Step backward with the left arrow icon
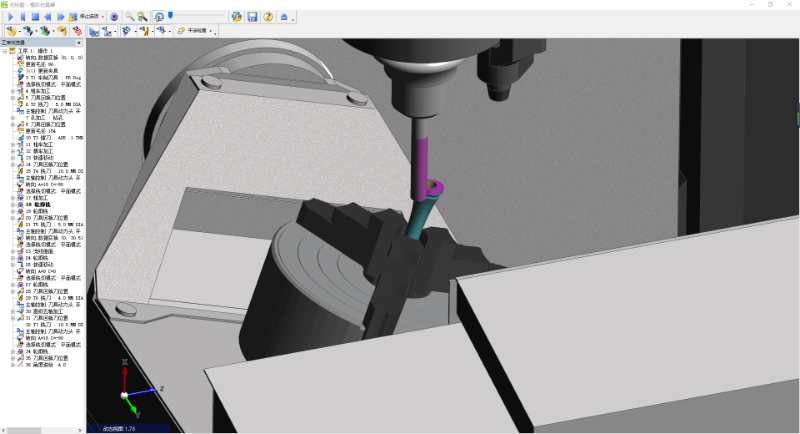Image resolution: width=800 pixels, height=434 pixels. 48,17
